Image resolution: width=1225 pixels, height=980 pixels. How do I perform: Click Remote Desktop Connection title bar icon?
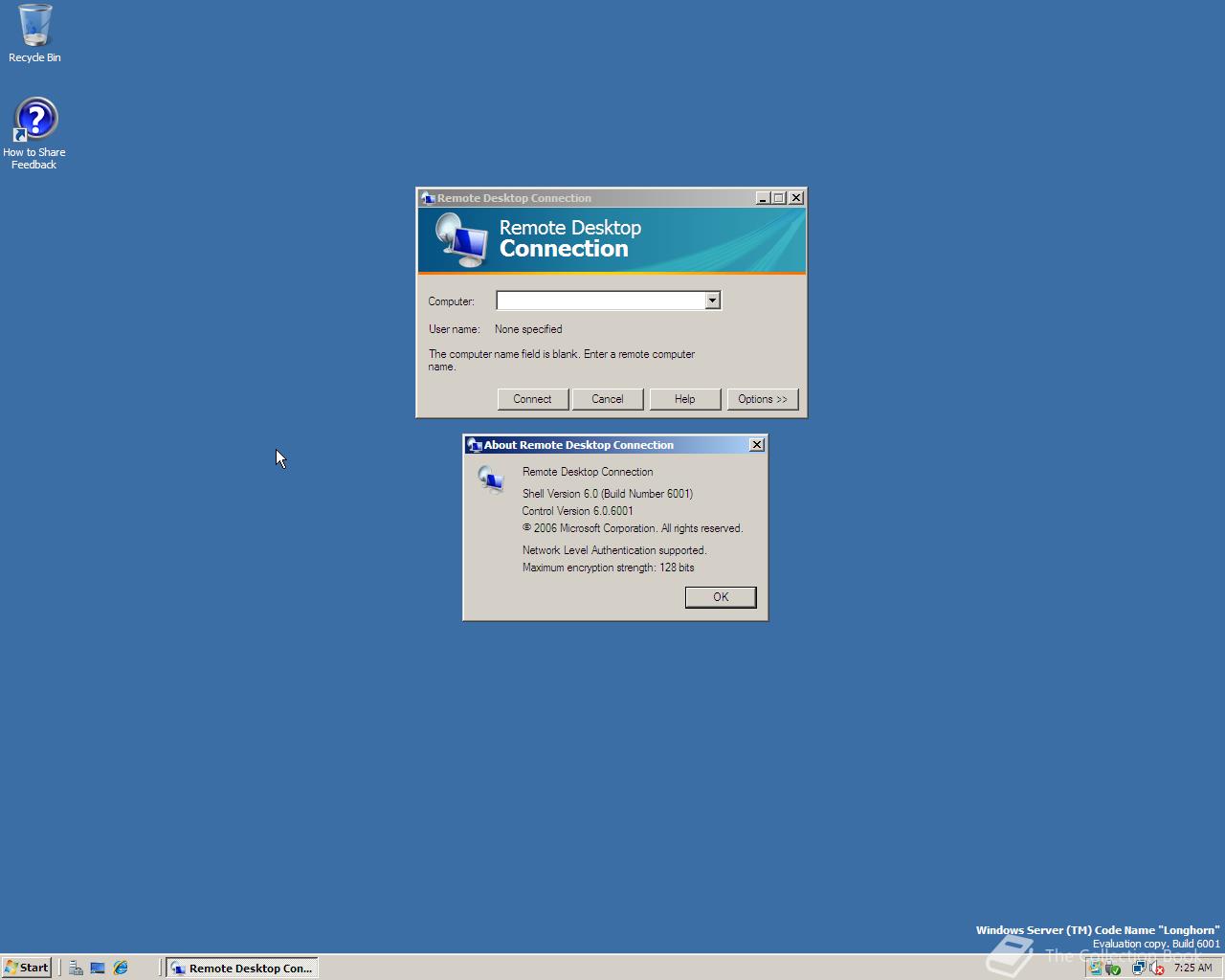pyautogui.click(x=428, y=198)
